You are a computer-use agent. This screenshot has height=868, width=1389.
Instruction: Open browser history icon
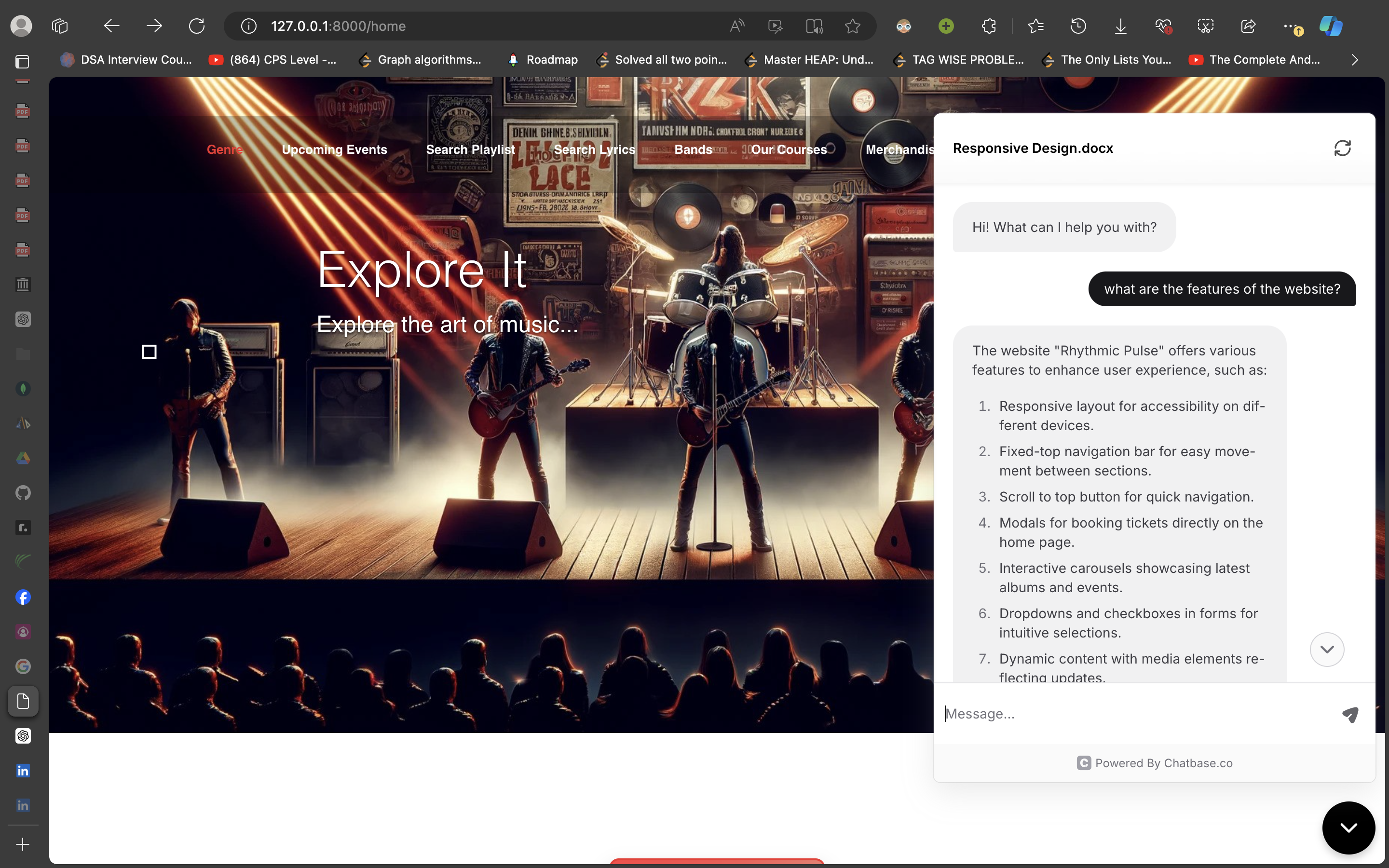(1077, 26)
